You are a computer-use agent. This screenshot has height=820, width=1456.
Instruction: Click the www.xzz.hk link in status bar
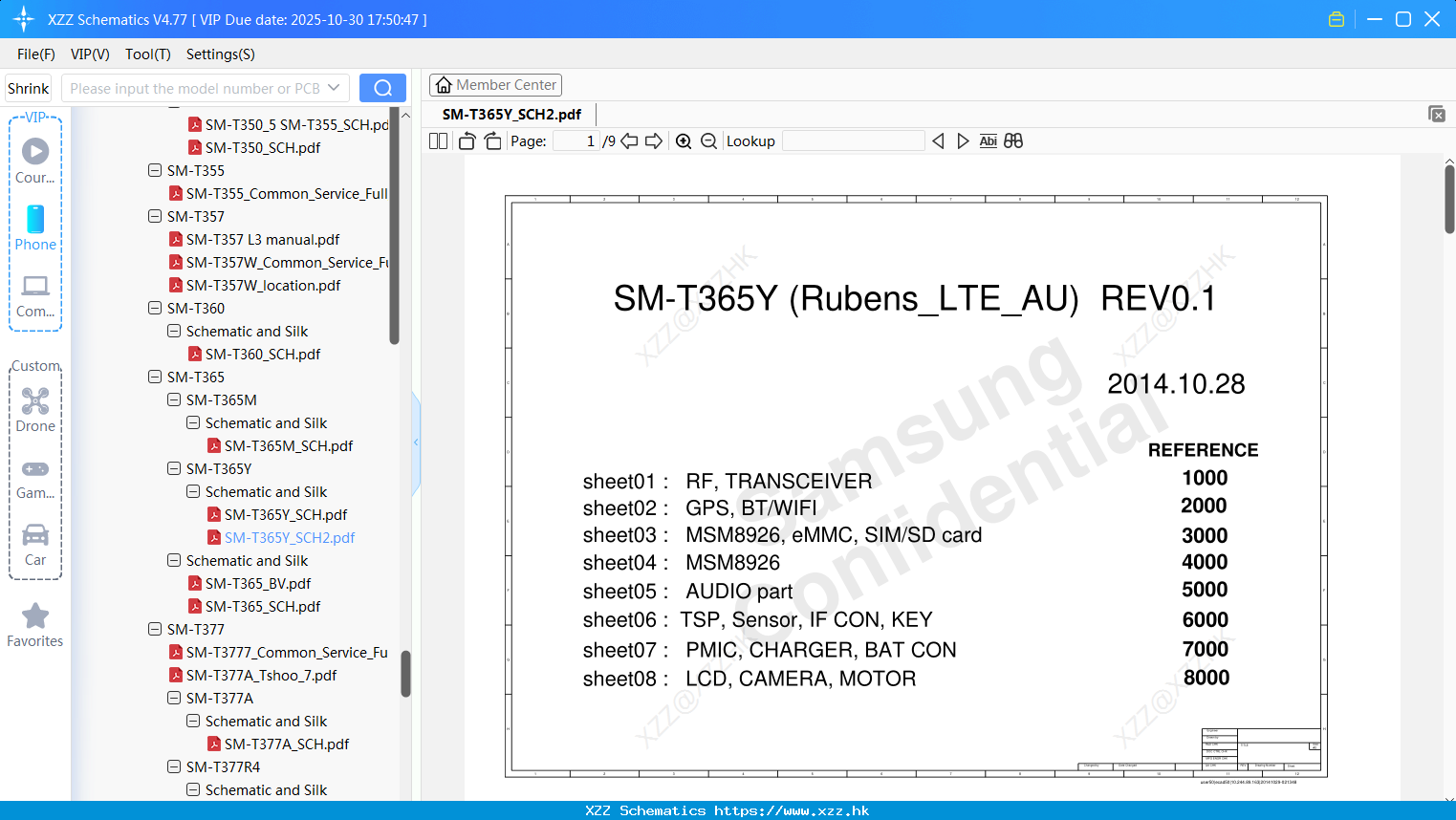coord(792,810)
